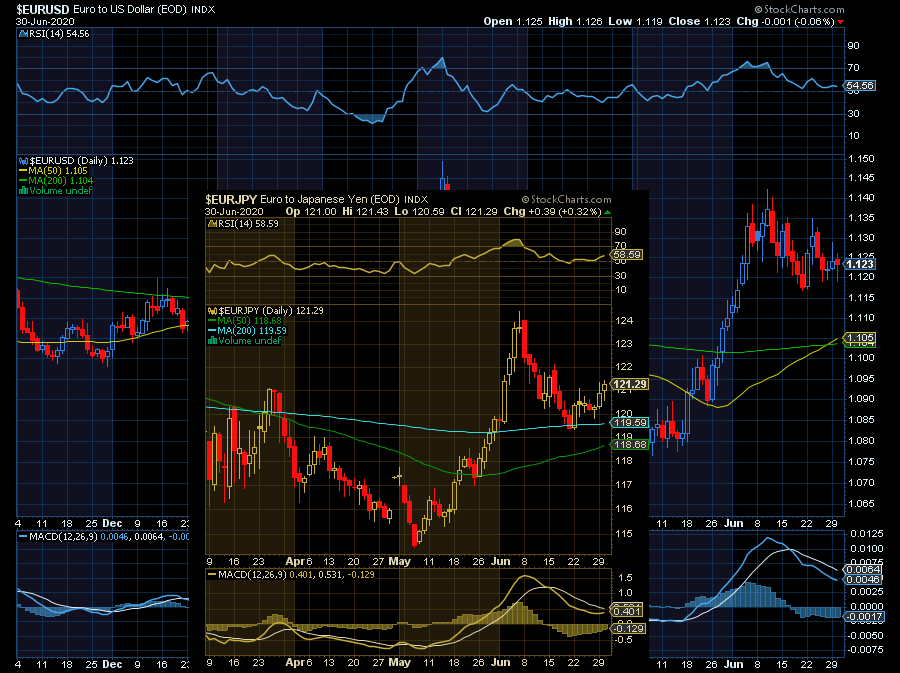Click the green Volume undef legend icon
The image size is (900, 673).
pyautogui.click(x=23, y=190)
